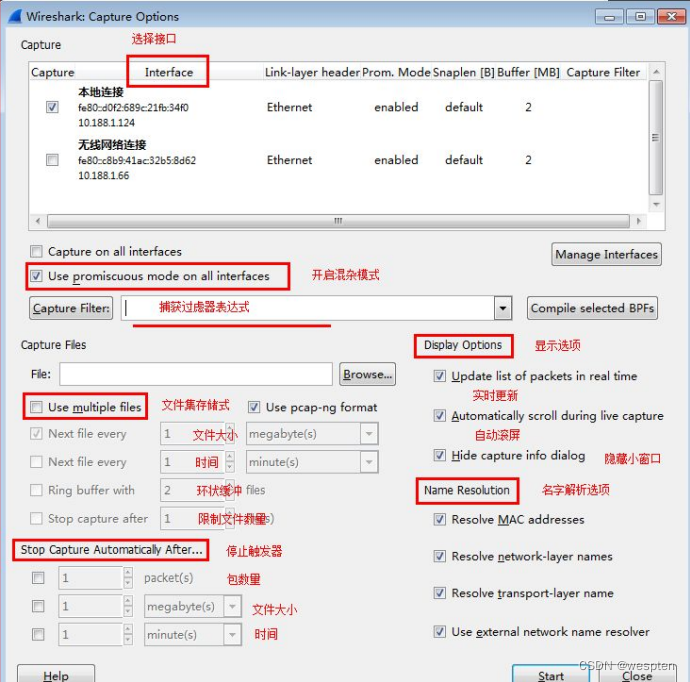Click the File path input field
The image size is (690, 682).
[196, 374]
